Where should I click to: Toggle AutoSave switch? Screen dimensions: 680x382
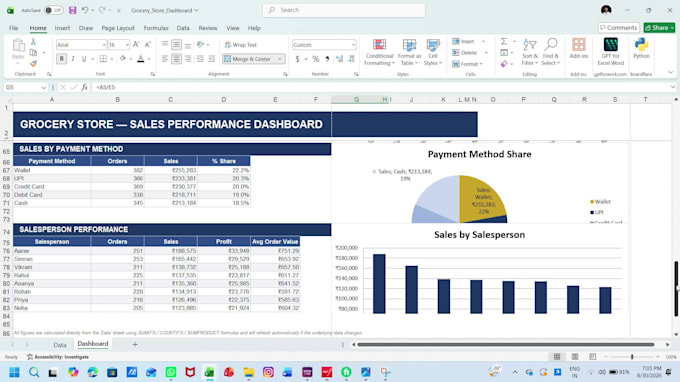click(x=53, y=10)
